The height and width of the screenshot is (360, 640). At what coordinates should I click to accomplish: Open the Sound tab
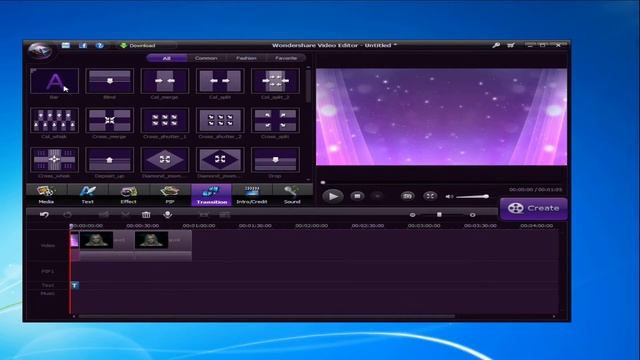pyautogui.click(x=292, y=195)
